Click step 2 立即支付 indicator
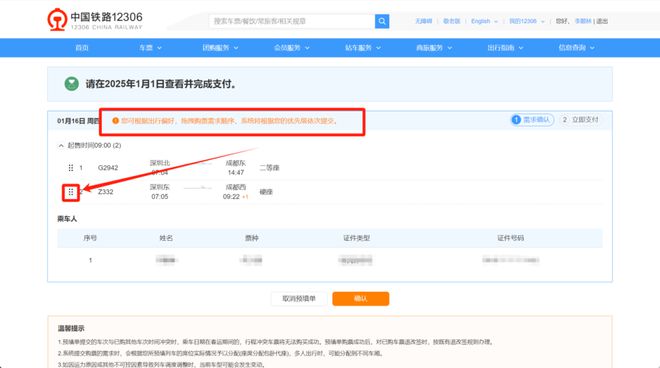Screen dimensions: 660x368 [580, 120]
